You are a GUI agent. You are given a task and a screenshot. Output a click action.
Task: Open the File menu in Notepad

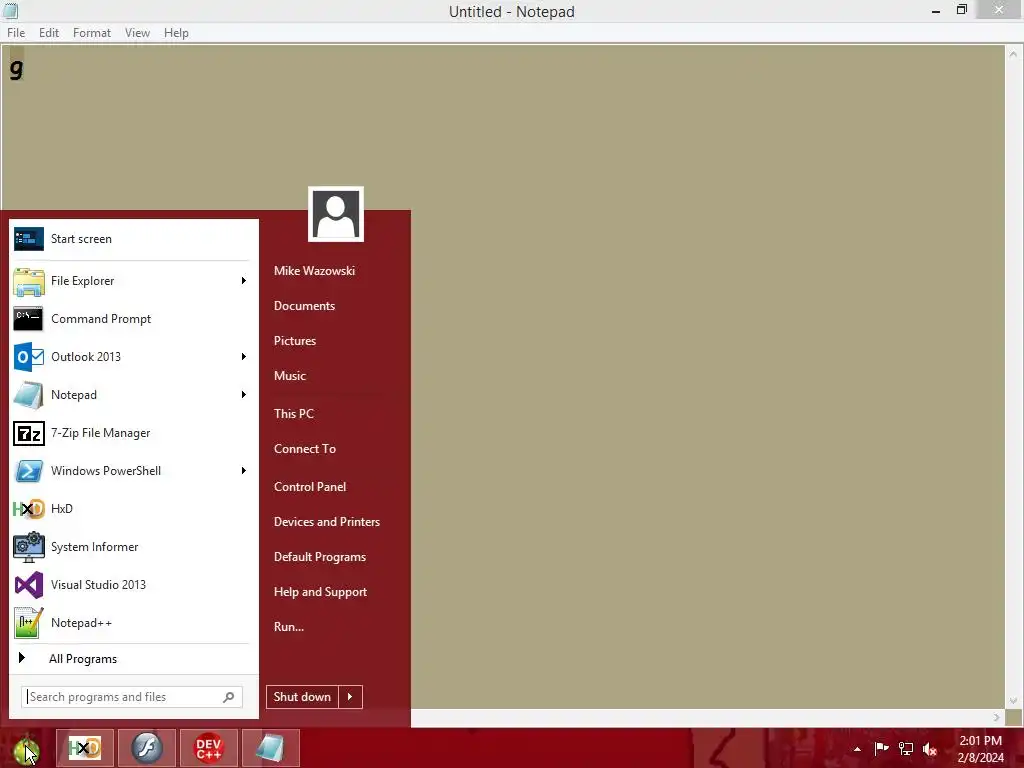(16, 33)
